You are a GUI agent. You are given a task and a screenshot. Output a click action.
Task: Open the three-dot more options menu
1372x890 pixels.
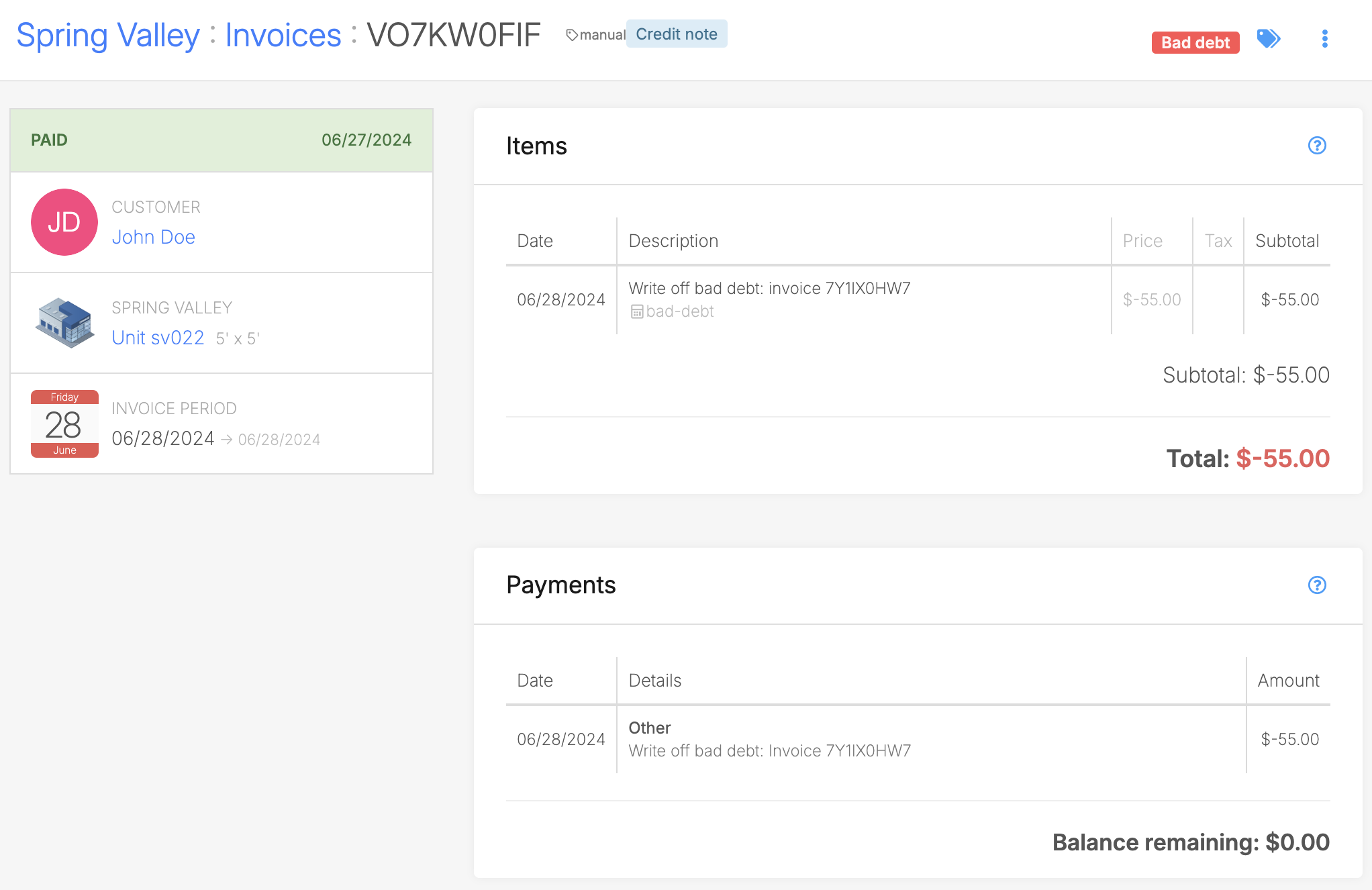[x=1324, y=39]
